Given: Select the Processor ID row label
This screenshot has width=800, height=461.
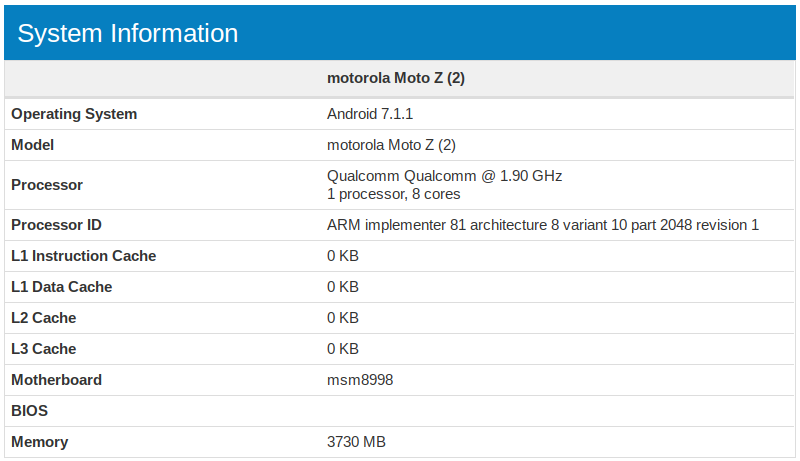Looking at the screenshot, I should pos(56,225).
